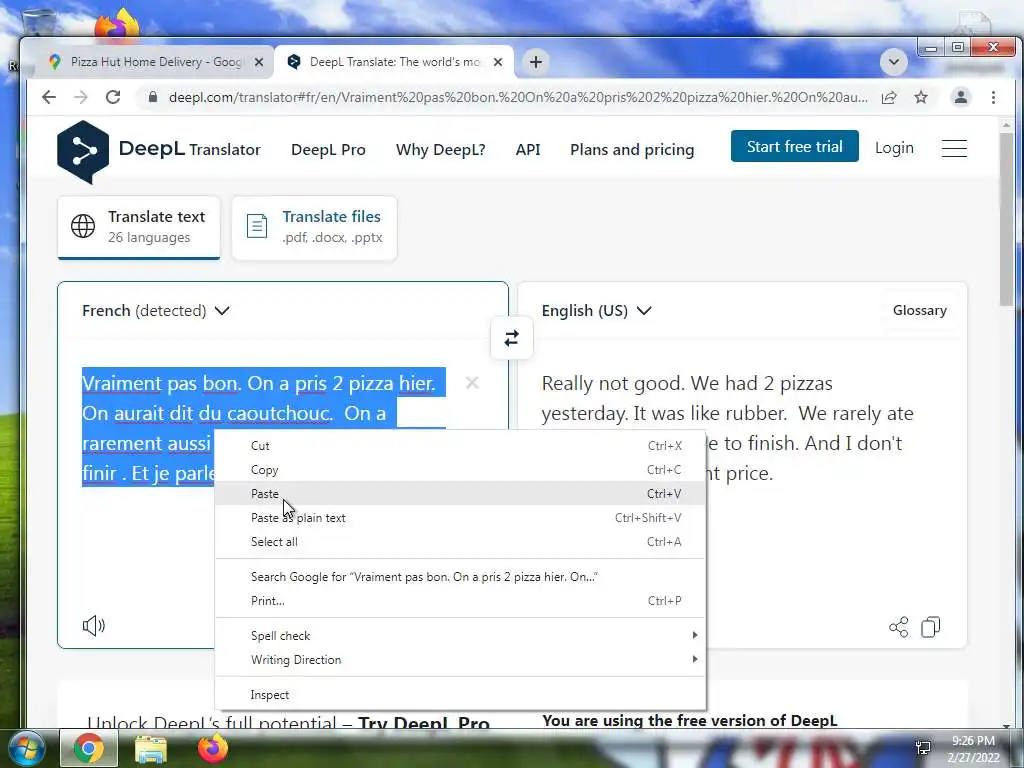This screenshot has width=1024, height=768.
Task: Expand the Spell check submenu
Action: point(460,635)
